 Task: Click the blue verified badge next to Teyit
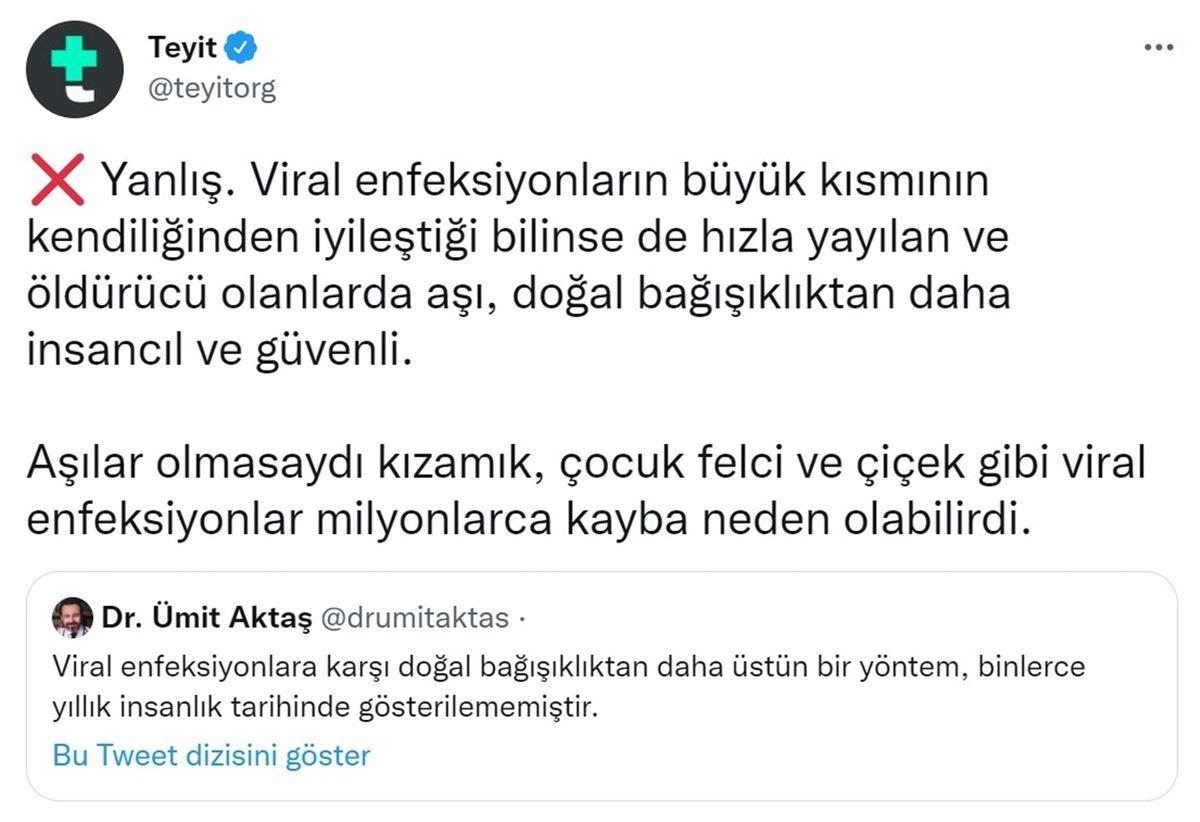tap(238, 45)
